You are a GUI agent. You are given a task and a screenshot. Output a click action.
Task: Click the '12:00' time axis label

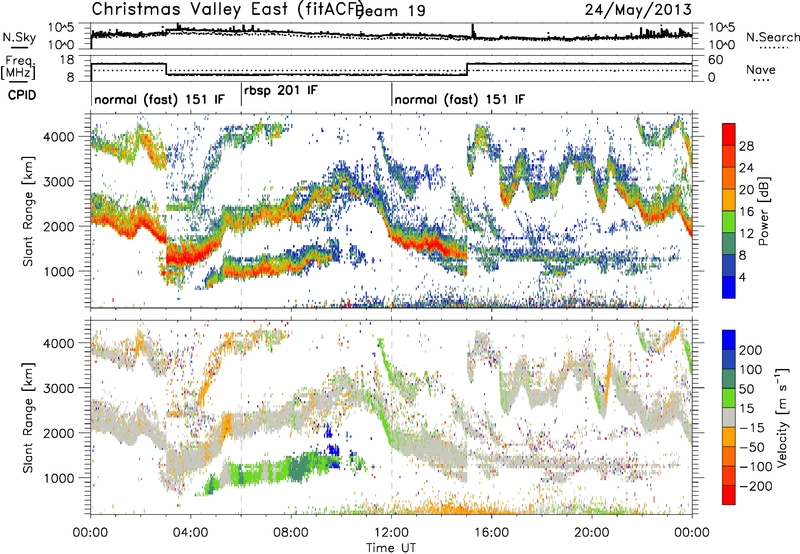(391, 533)
